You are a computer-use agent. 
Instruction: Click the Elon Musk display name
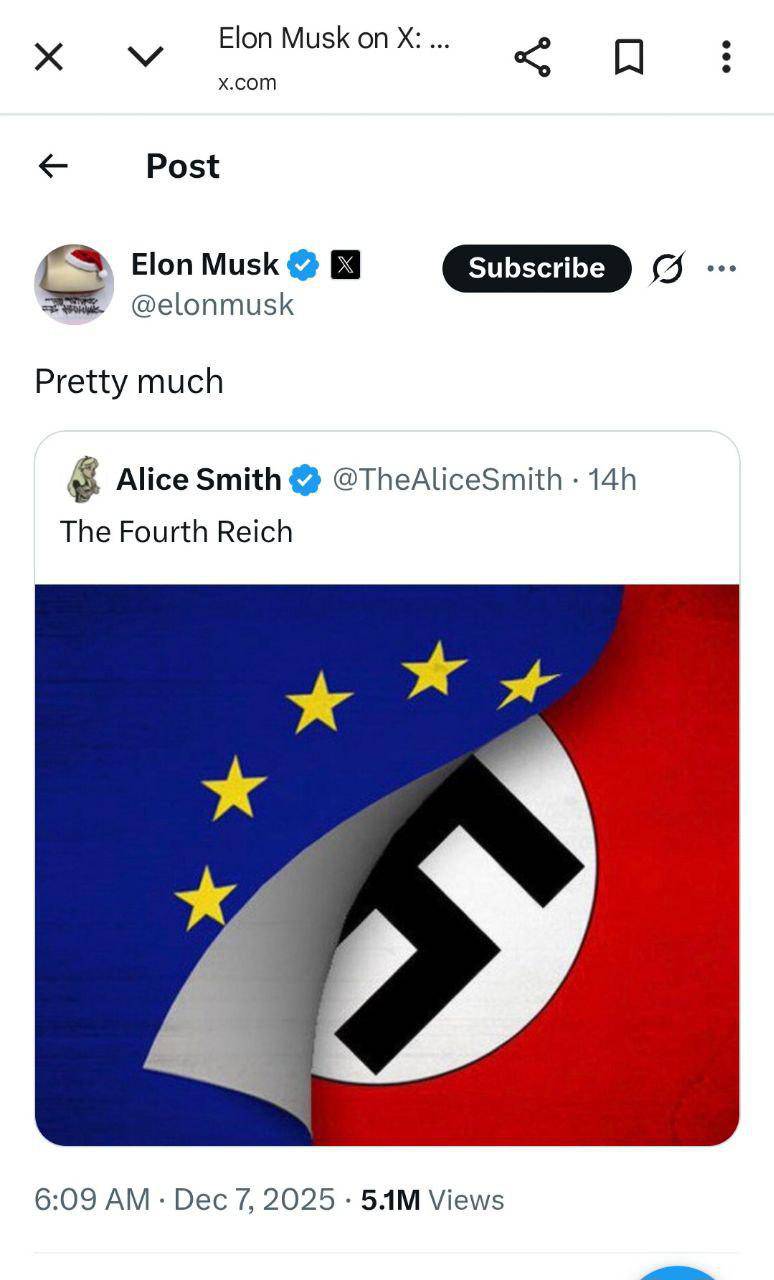coord(205,265)
